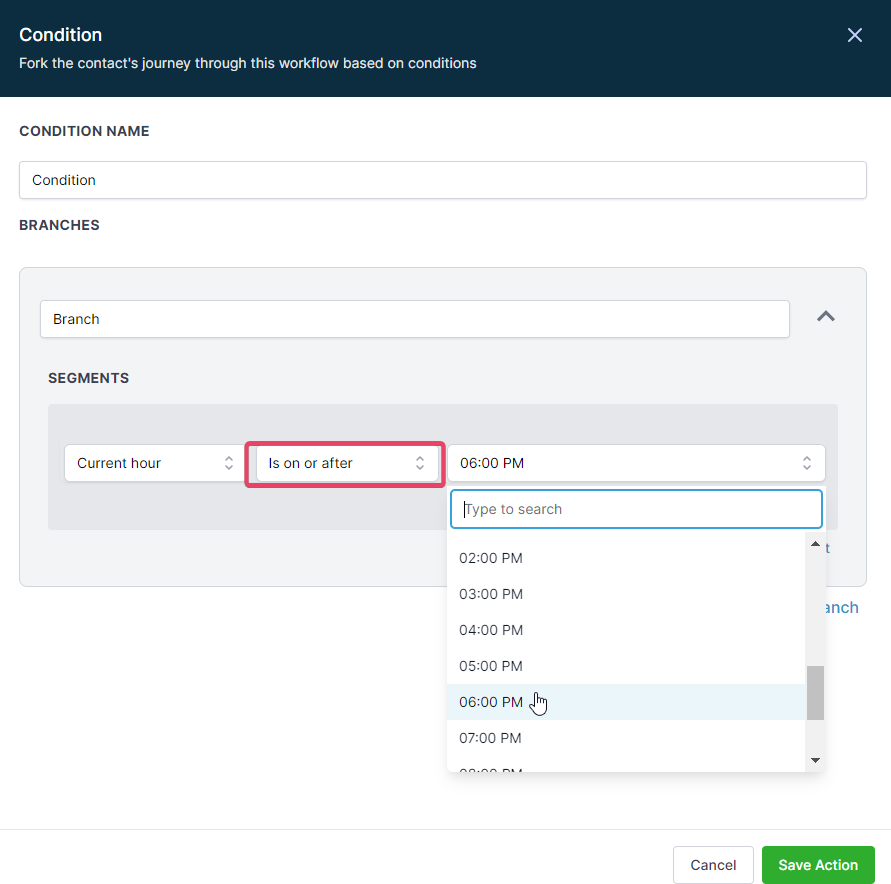Click scroll up arrow in time list
Viewport: 891px width, 884px height.
tap(815, 545)
